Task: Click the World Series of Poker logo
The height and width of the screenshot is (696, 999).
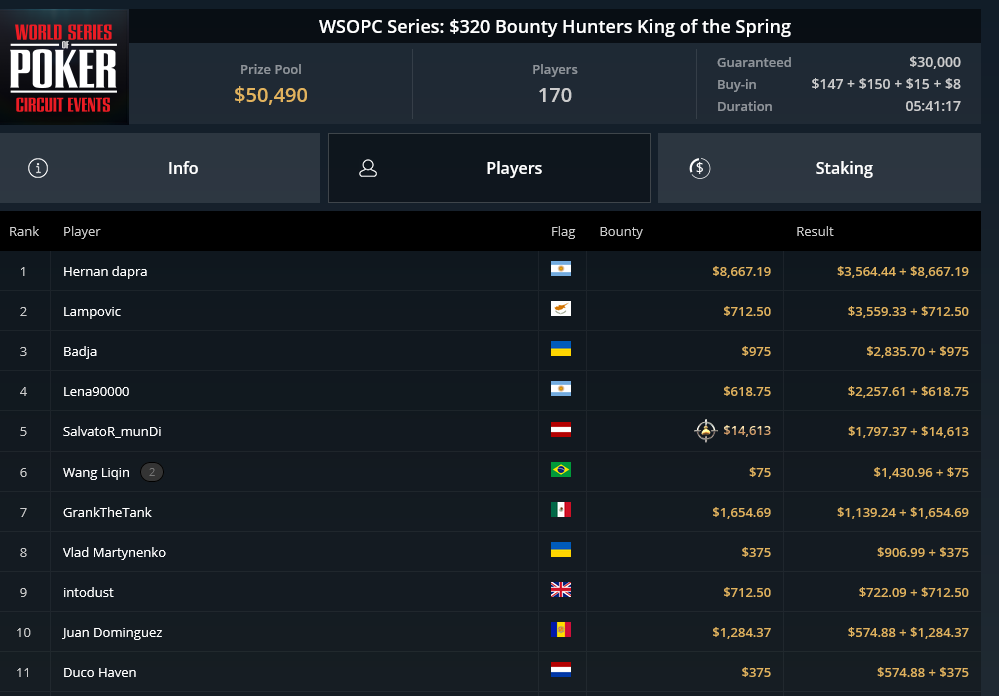Action: 64,67
